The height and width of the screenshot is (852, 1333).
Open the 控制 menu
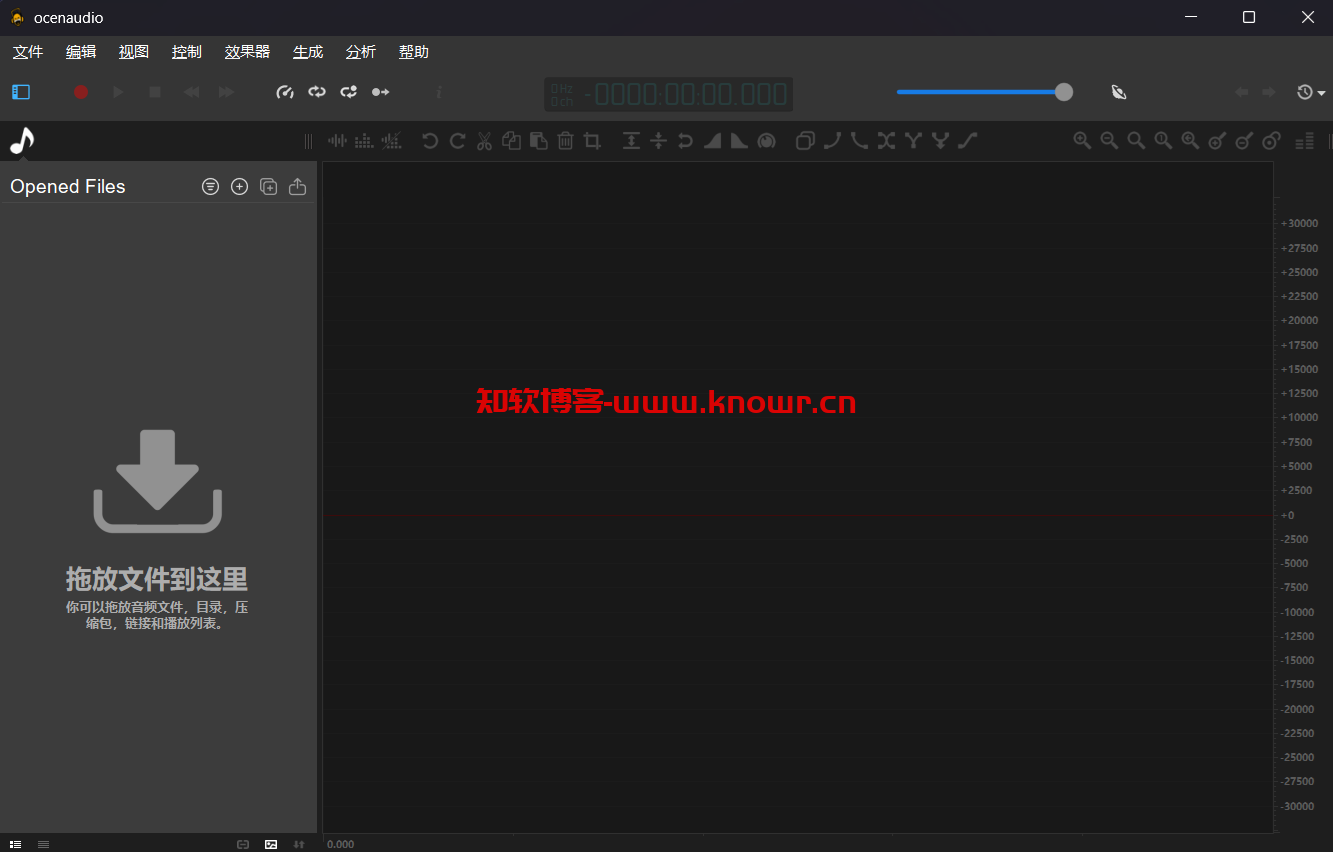(x=187, y=52)
